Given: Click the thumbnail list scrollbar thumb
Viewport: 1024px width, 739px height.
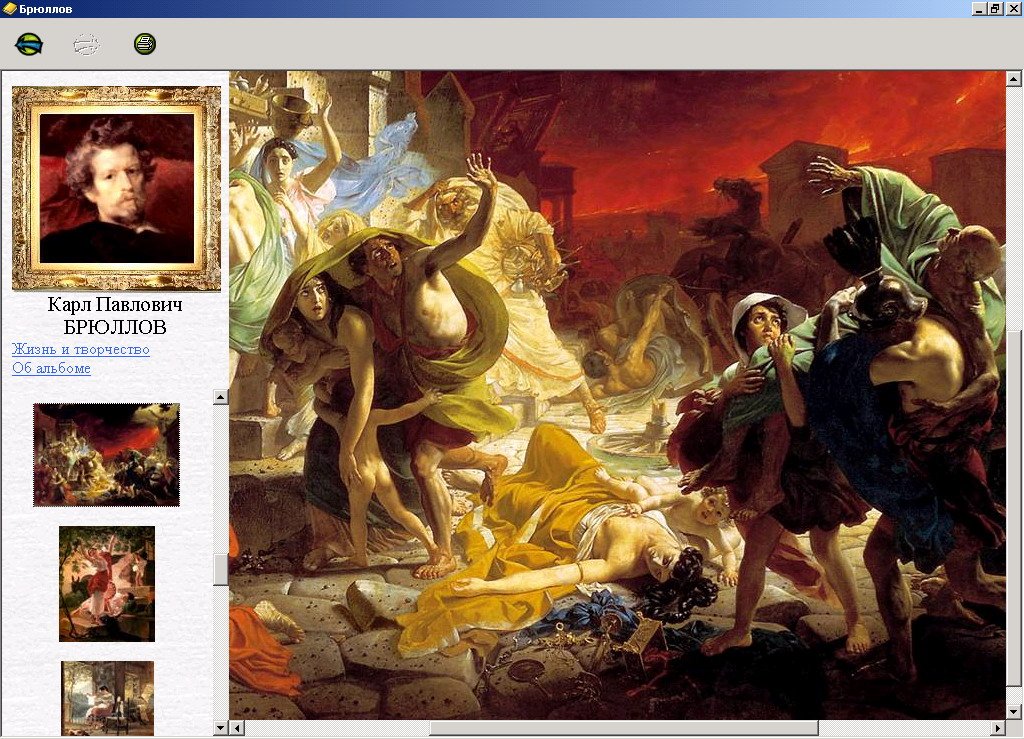Looking at the screenshot, I should tap(221, 568).
